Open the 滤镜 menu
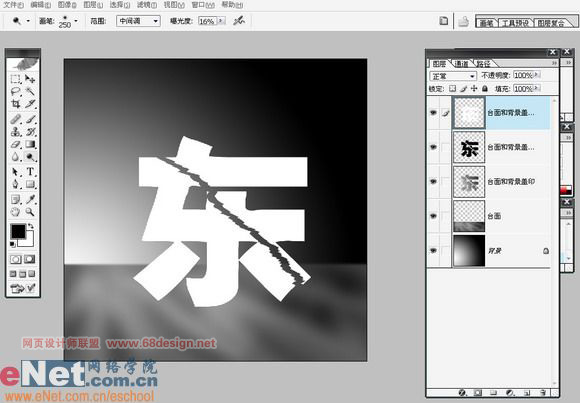 point(147,5)
